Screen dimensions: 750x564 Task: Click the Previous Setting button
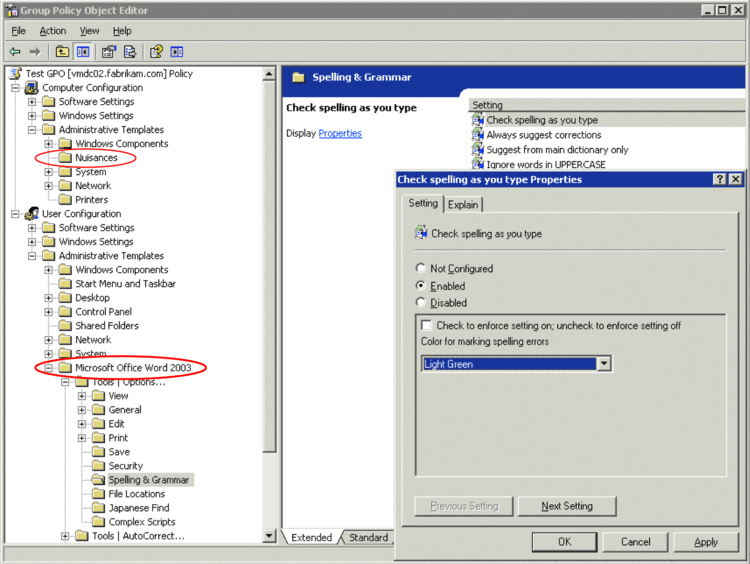[464, 506]
